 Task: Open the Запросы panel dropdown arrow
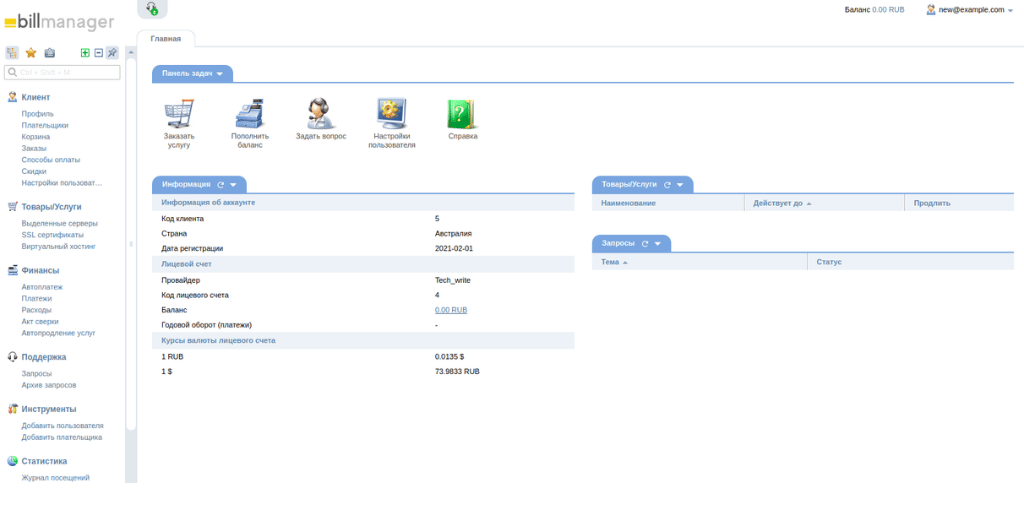point(658,244)
